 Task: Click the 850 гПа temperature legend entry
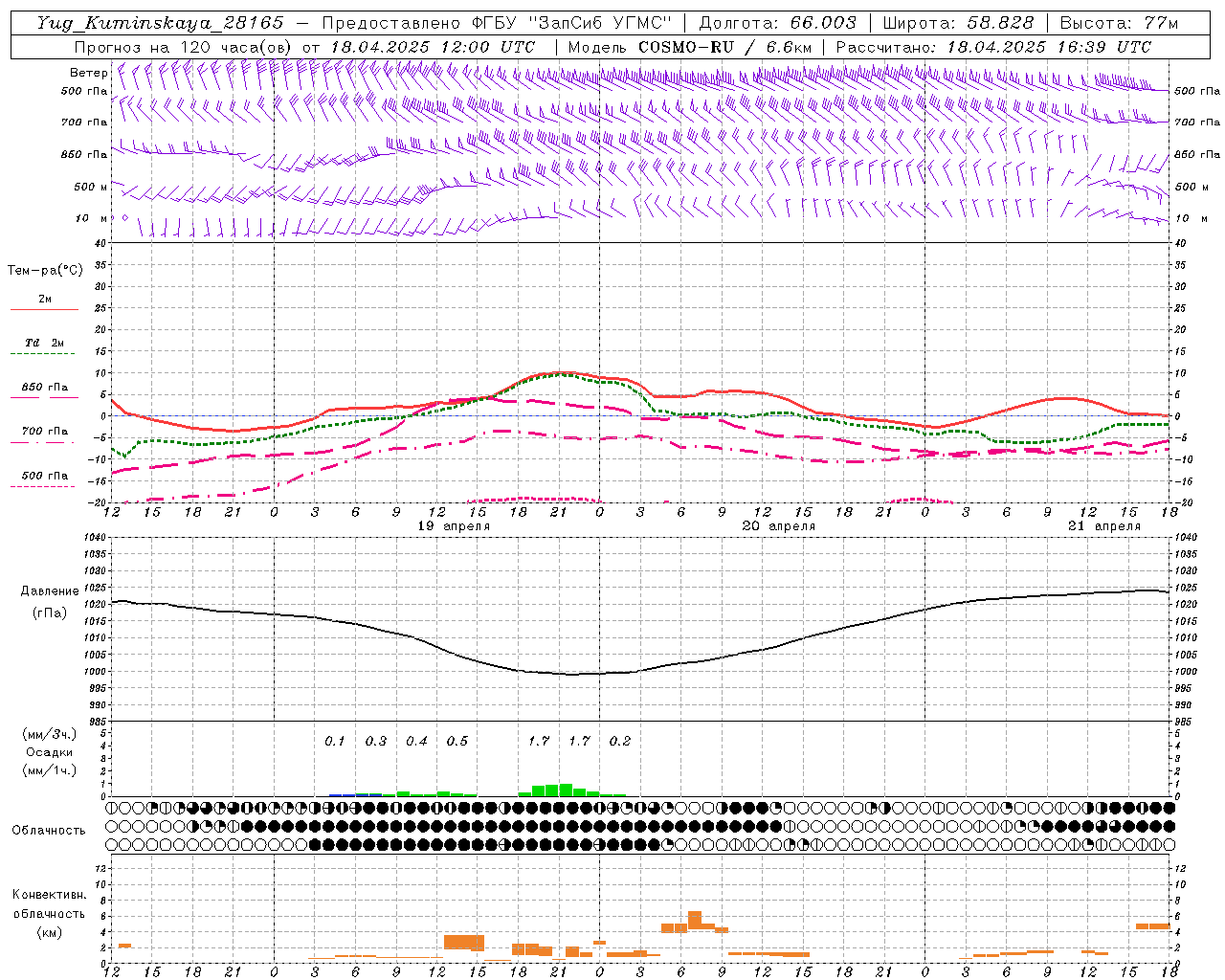(44, 388)
